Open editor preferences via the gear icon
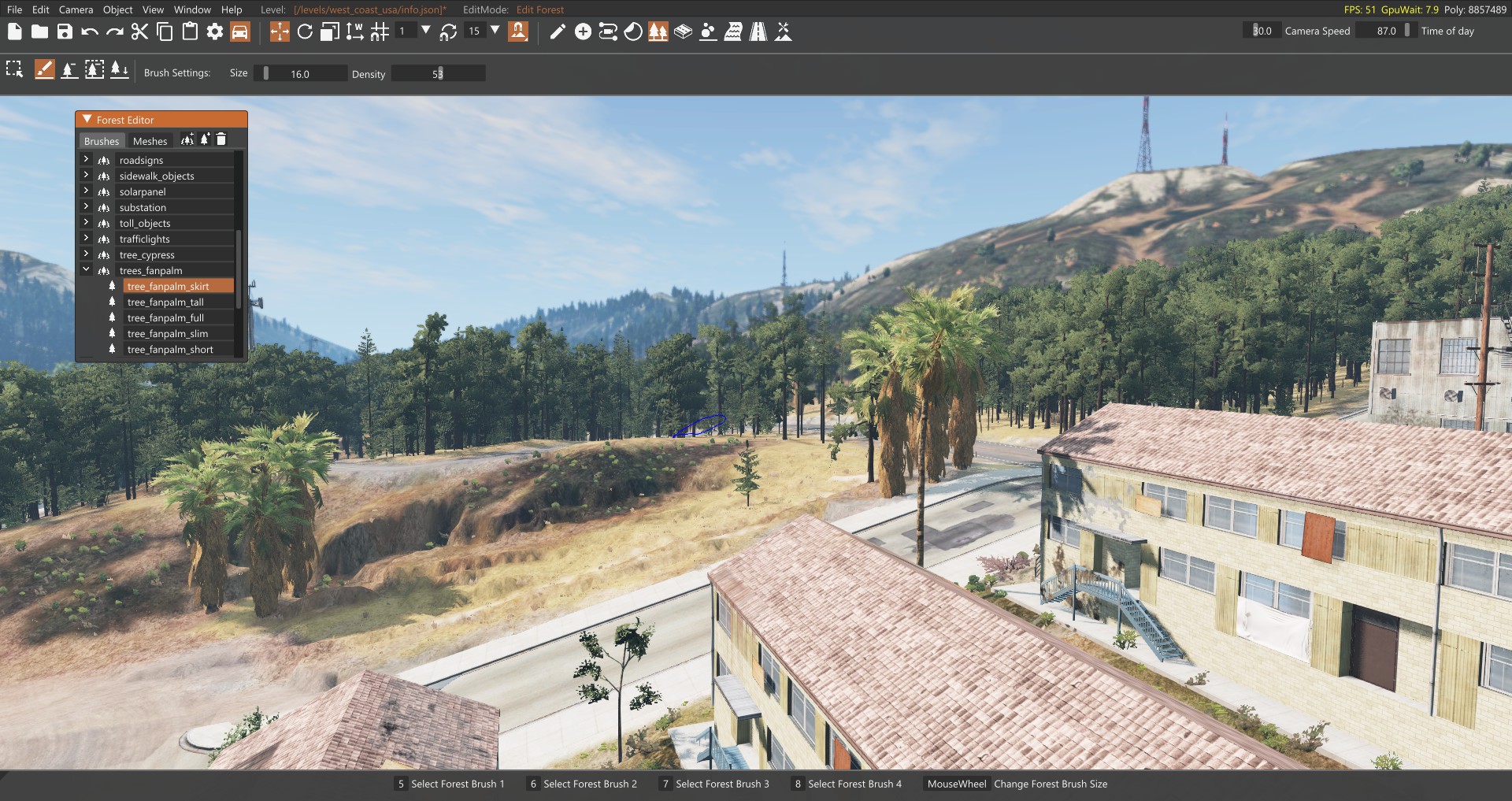 point(215,32)
